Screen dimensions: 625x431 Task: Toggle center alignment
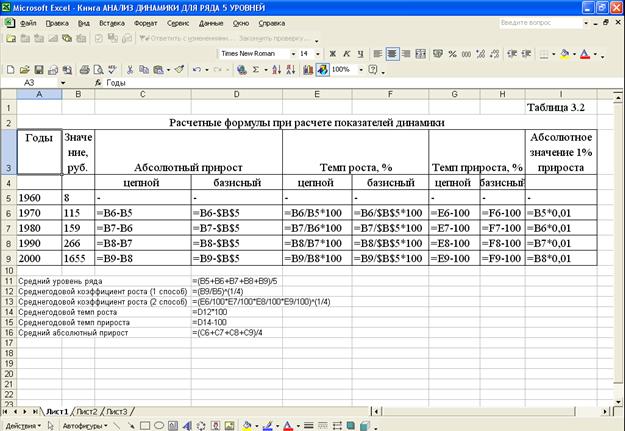tap(392, 54)
